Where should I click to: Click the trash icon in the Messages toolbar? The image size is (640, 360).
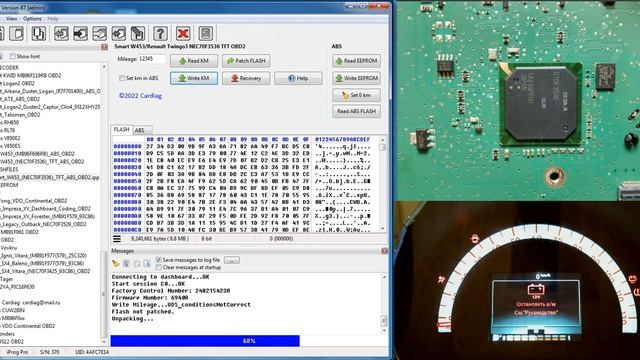click(x=126, y=264)
